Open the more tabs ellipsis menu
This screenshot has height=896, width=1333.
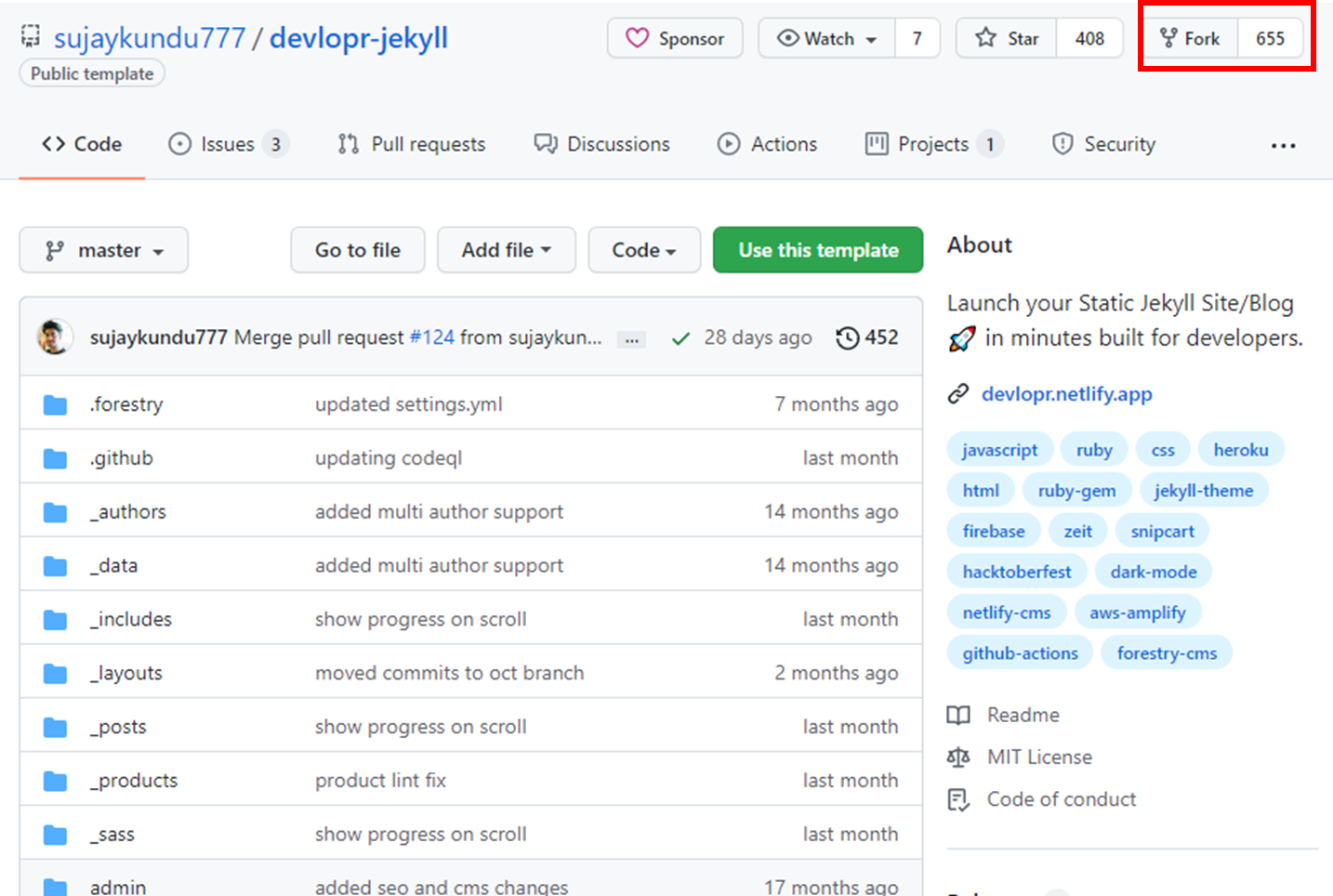tap(1284, 145)
